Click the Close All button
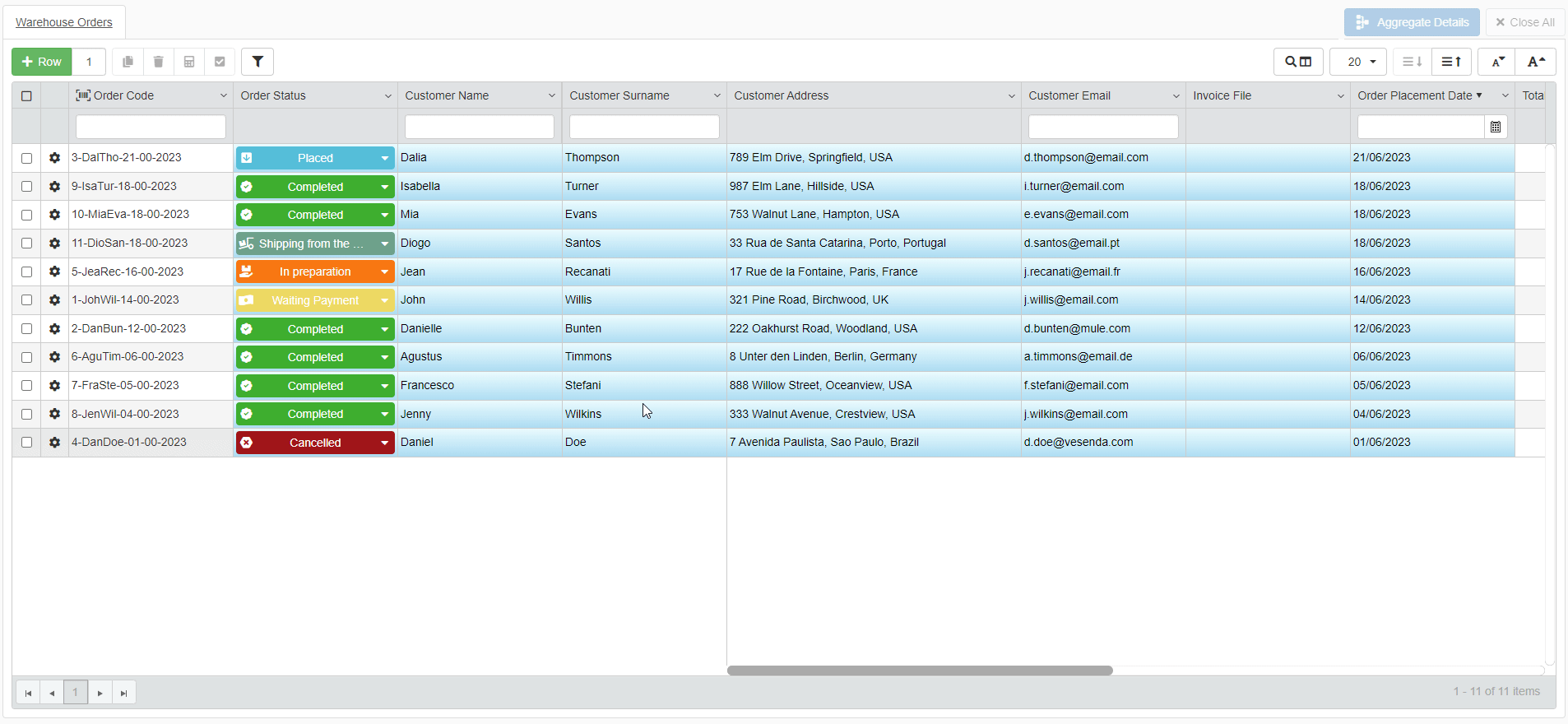 pyautogui.click(x=1524, y=22)
